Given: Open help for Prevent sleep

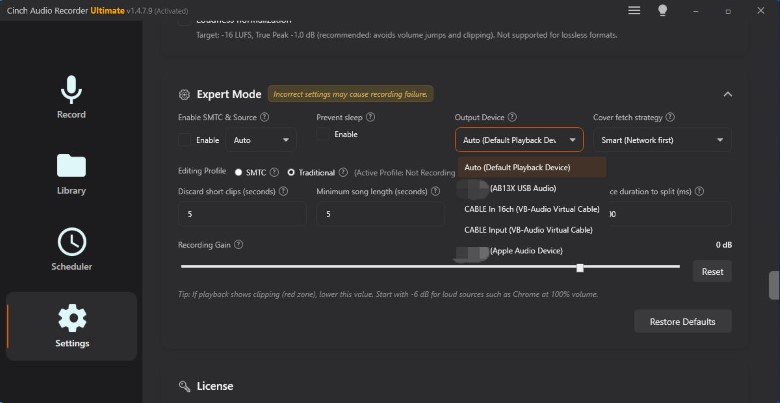Looking at the screenshot, I should tap(370, 117).
